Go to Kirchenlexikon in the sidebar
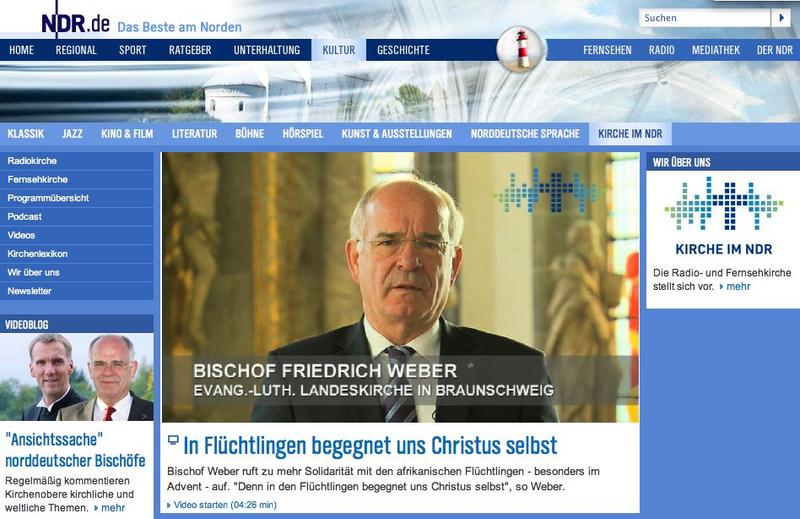Image resolution: width=800 pixels, height=519 pixels. tap(36, 254)
